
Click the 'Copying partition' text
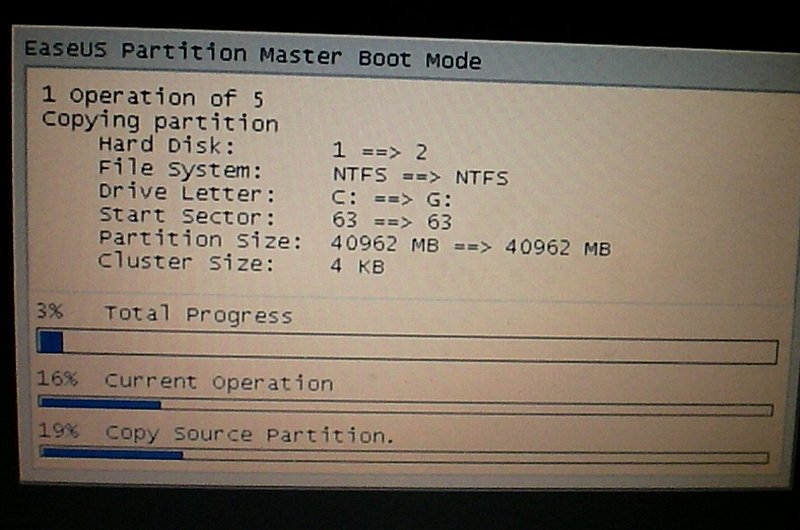pos(160,122)
